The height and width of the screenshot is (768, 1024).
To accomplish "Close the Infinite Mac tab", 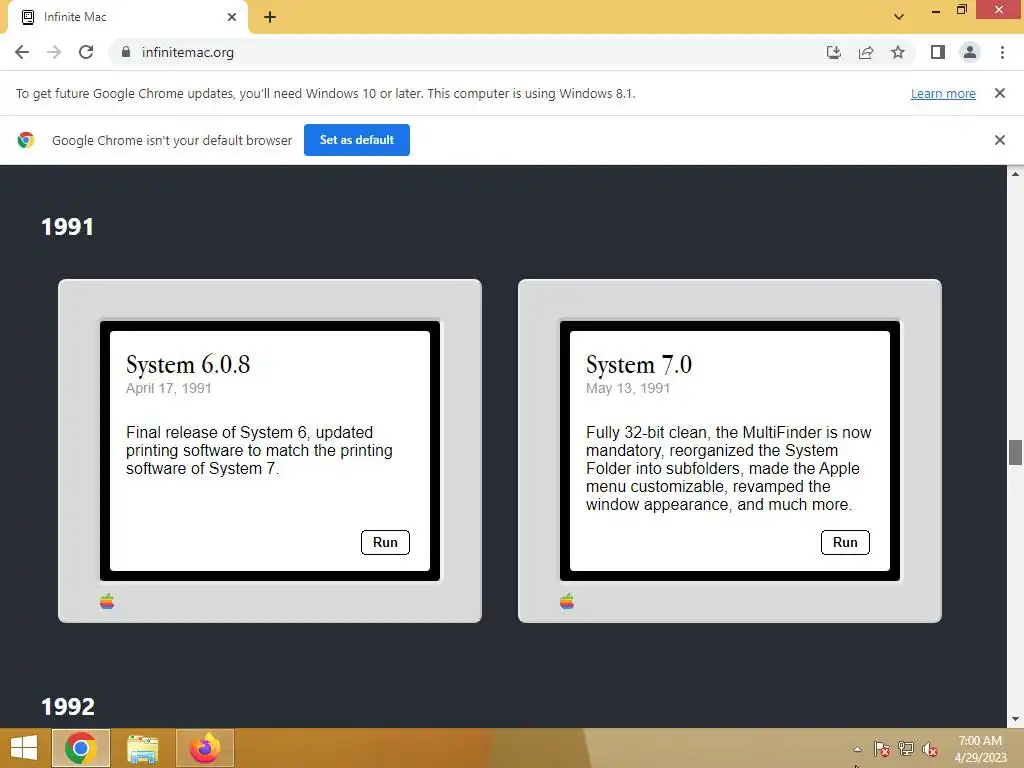I will pos(232,17).
